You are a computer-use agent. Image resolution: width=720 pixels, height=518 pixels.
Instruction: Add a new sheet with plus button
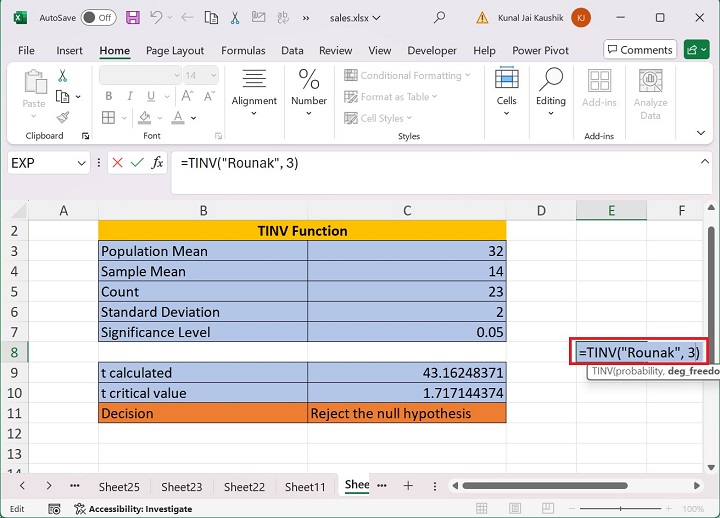(x=408, y=485)
